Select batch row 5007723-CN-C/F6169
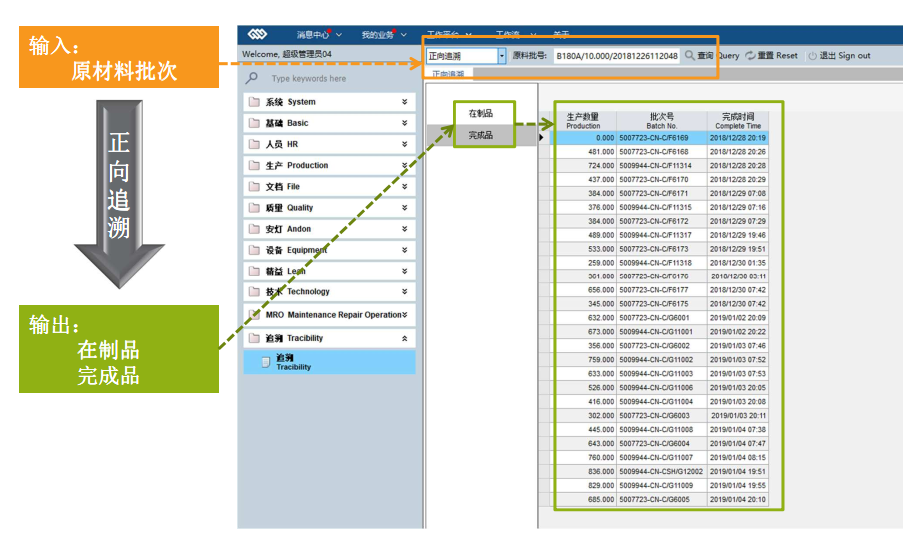Image resolution: width=922 pixels, height=544 pixels. (x=654, y=138)
